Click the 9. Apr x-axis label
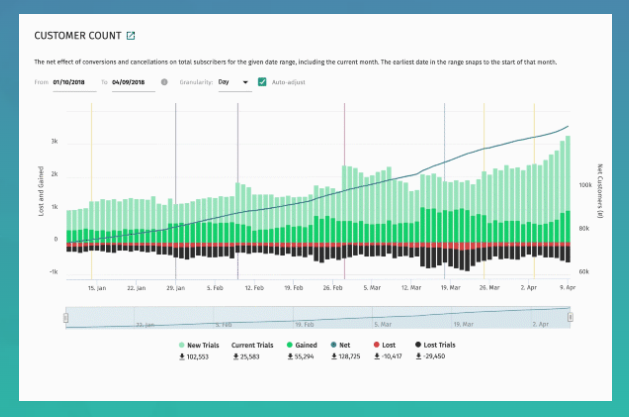The height and width of the screenshot is (417, 629). pos(568,287)
